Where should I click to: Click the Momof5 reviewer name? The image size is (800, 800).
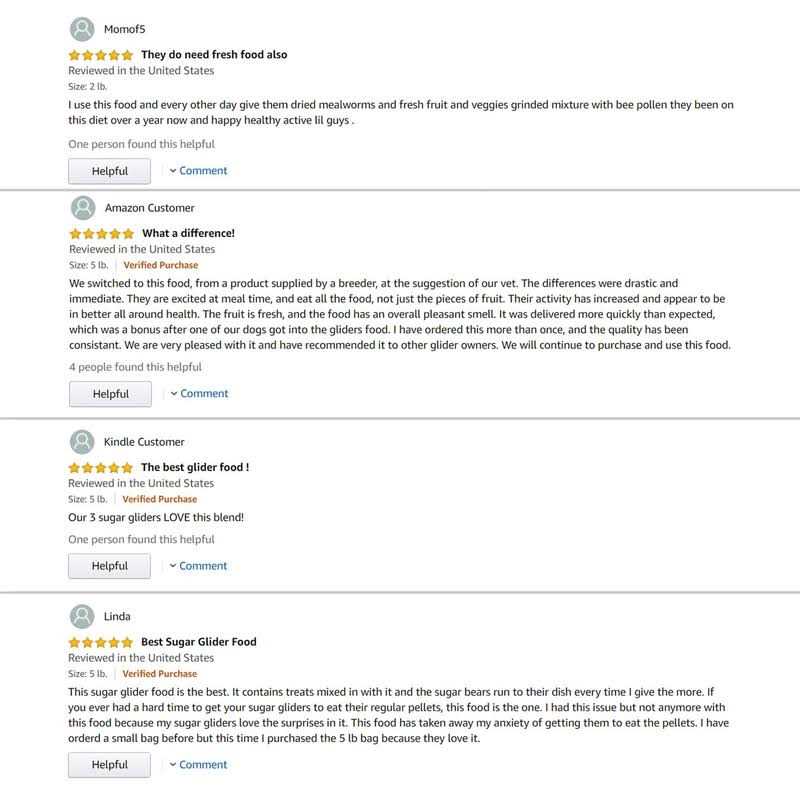(x=125, y=29)
